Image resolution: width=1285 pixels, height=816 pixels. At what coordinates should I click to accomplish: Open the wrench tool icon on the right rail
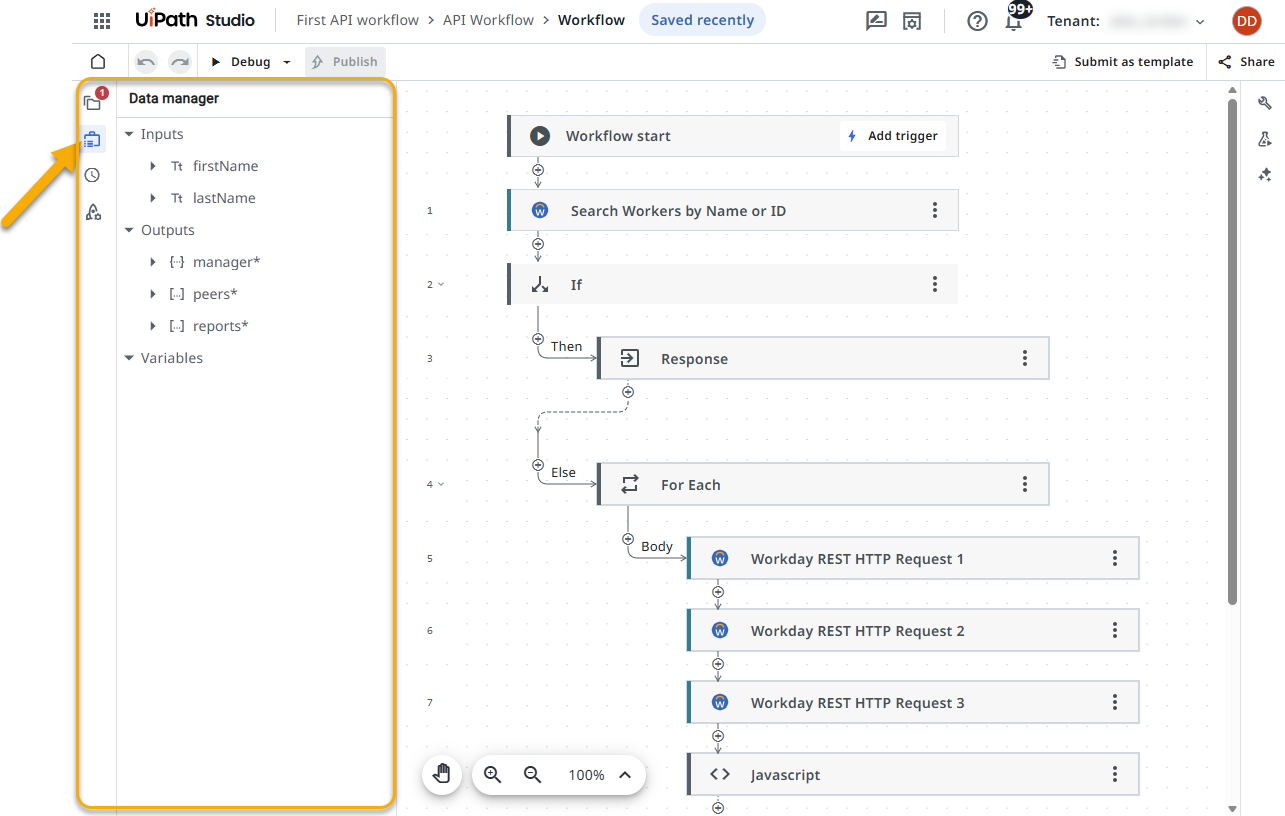(1265, 102)
